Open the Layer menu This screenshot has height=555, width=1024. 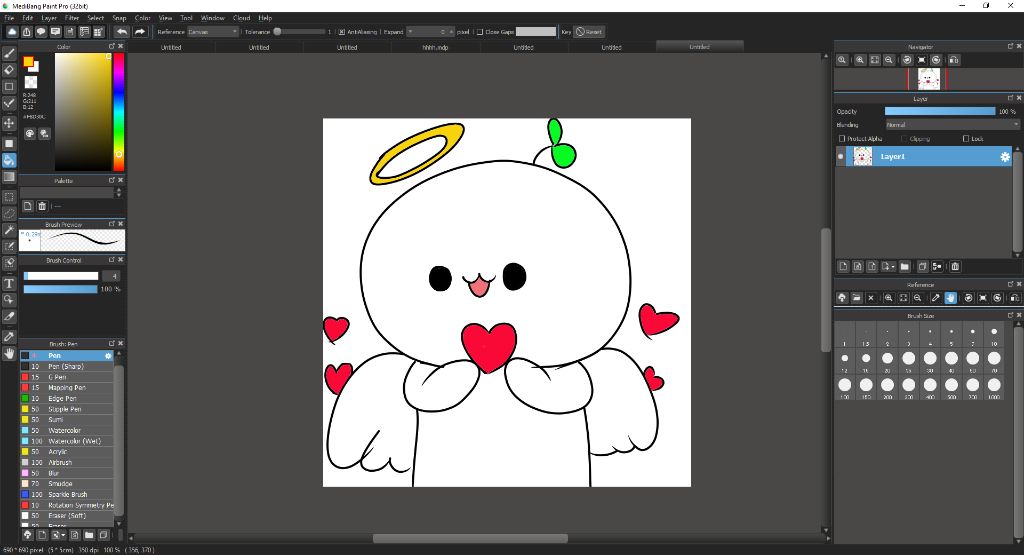pyautogui.click(x=49, y=18)
